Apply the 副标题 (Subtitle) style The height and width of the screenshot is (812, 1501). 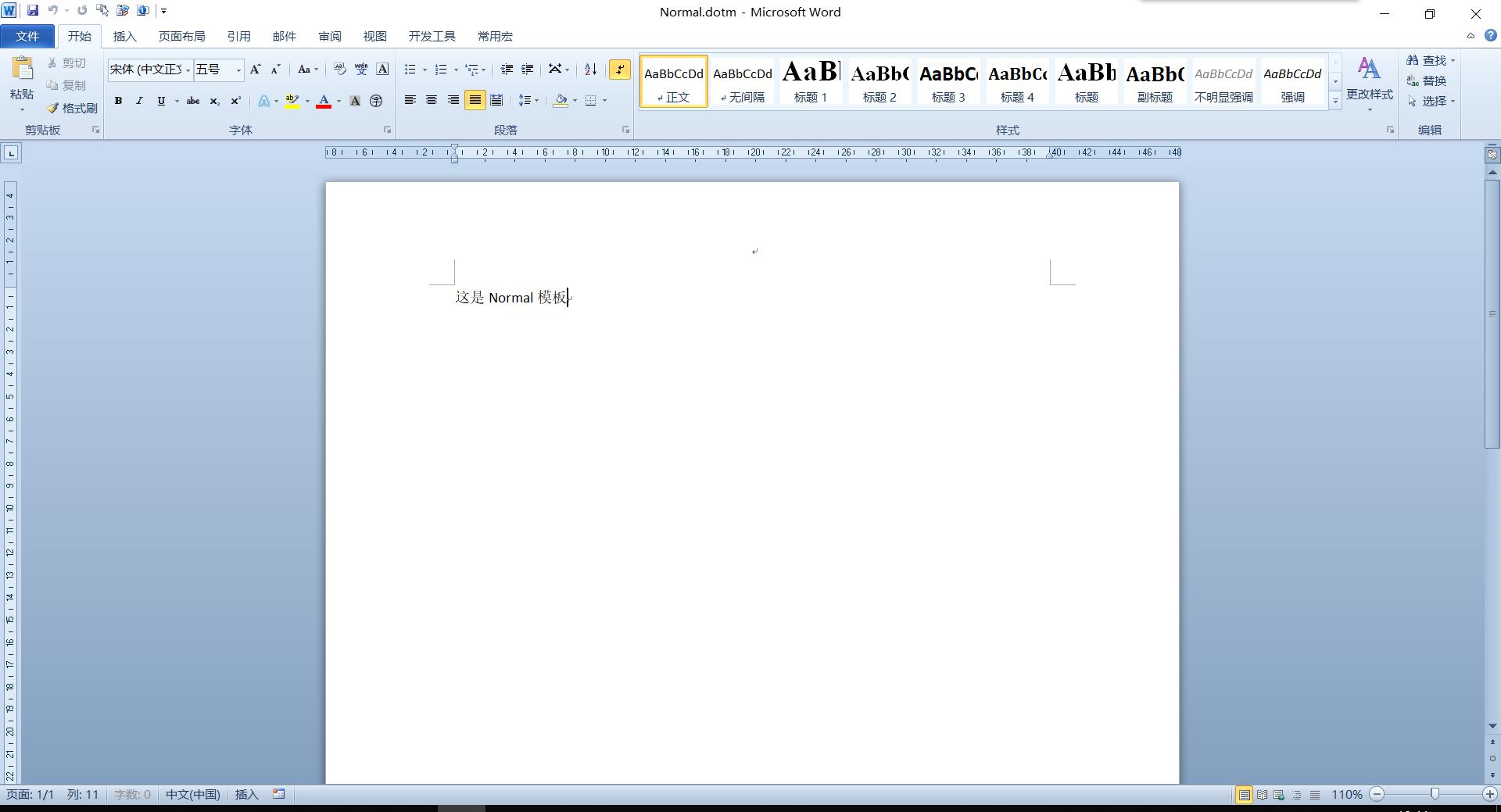pyautogui.click(x=1155, y=81)
